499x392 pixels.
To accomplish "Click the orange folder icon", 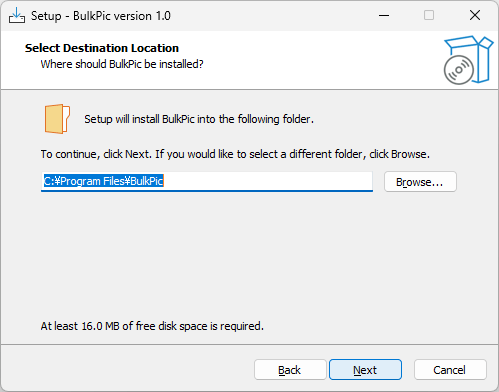I will tap(57, 119).
